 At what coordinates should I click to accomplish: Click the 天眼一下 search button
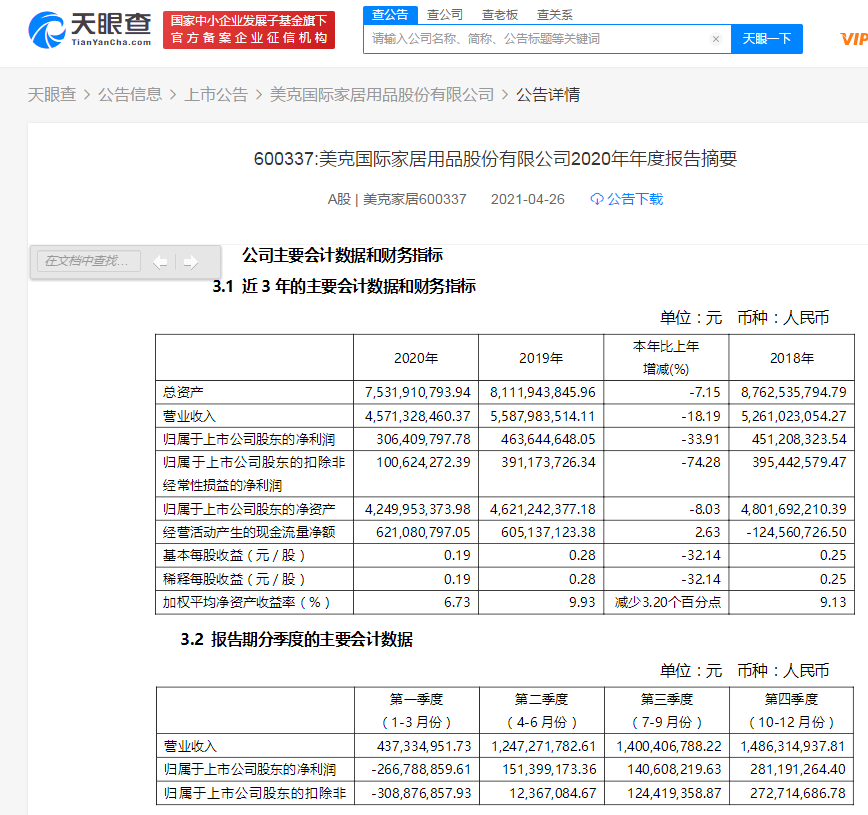[x=767, y=39]
